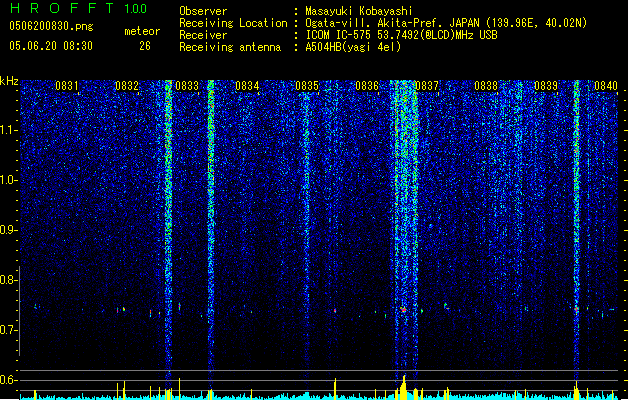Click the 0835 time marker
629x400 pixels.
pos(307,86)
